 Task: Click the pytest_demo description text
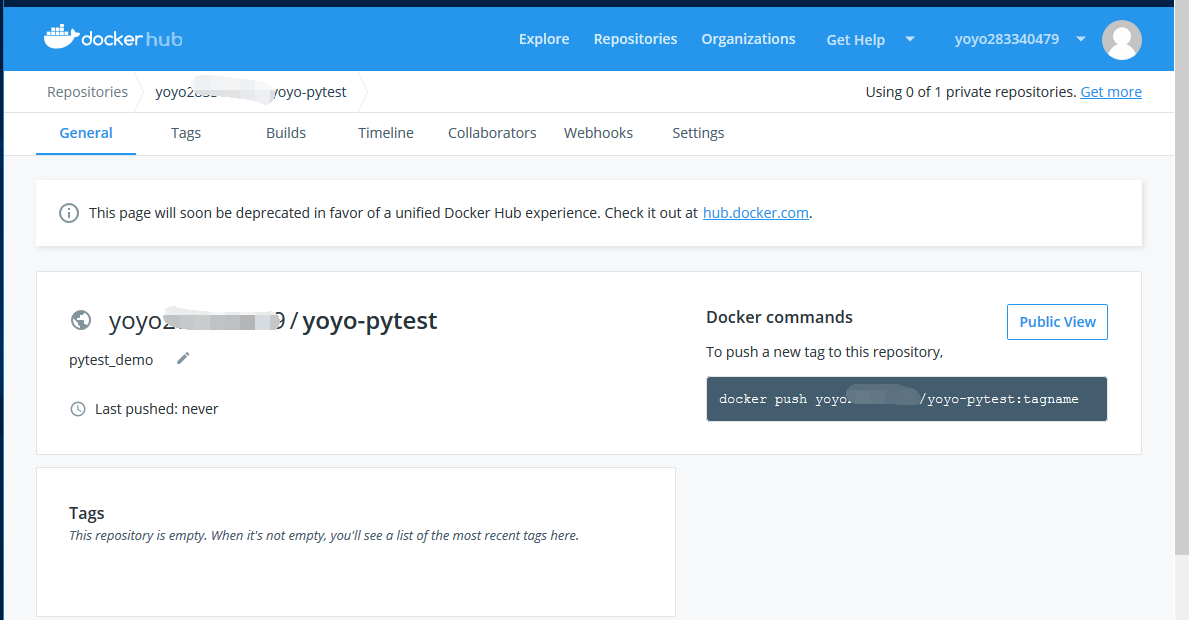tap(111, 360)
